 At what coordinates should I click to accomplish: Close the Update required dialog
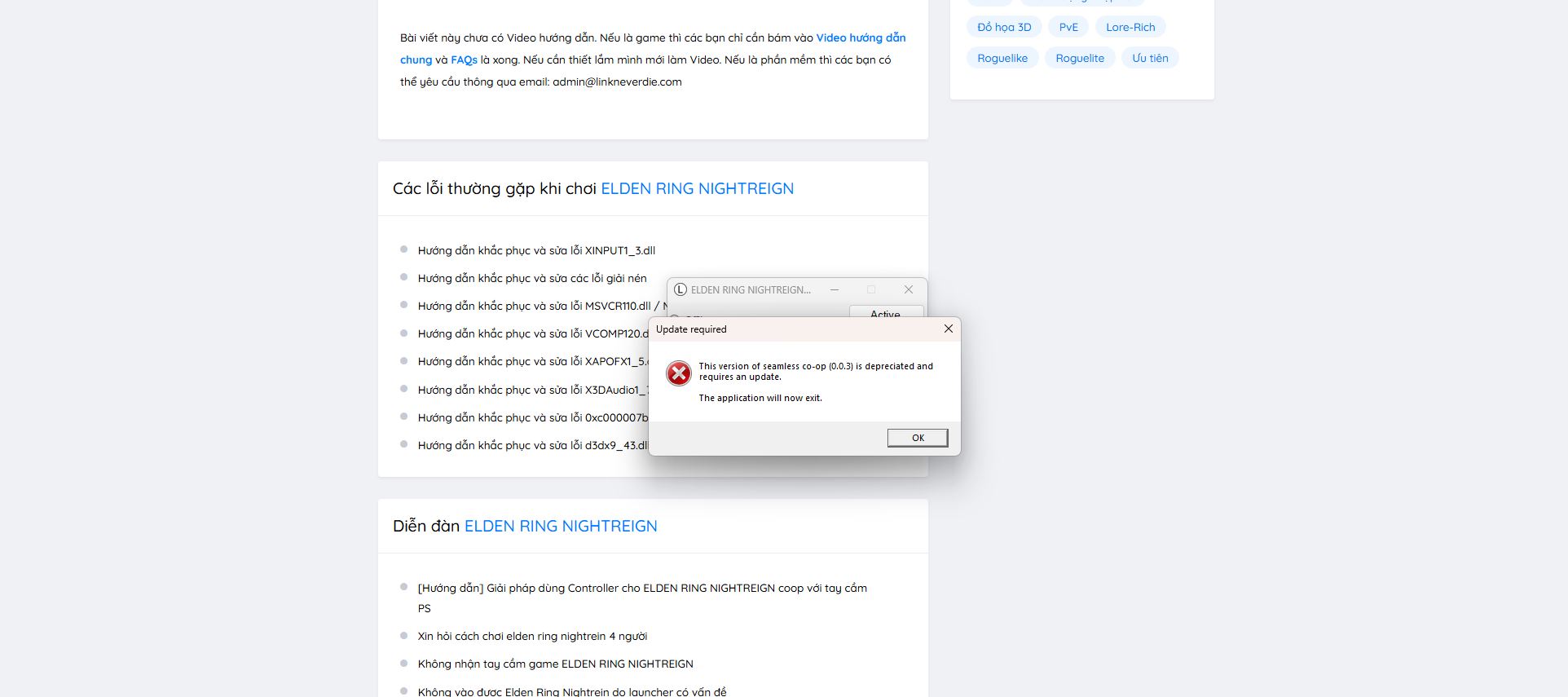[x=948, y=329]
